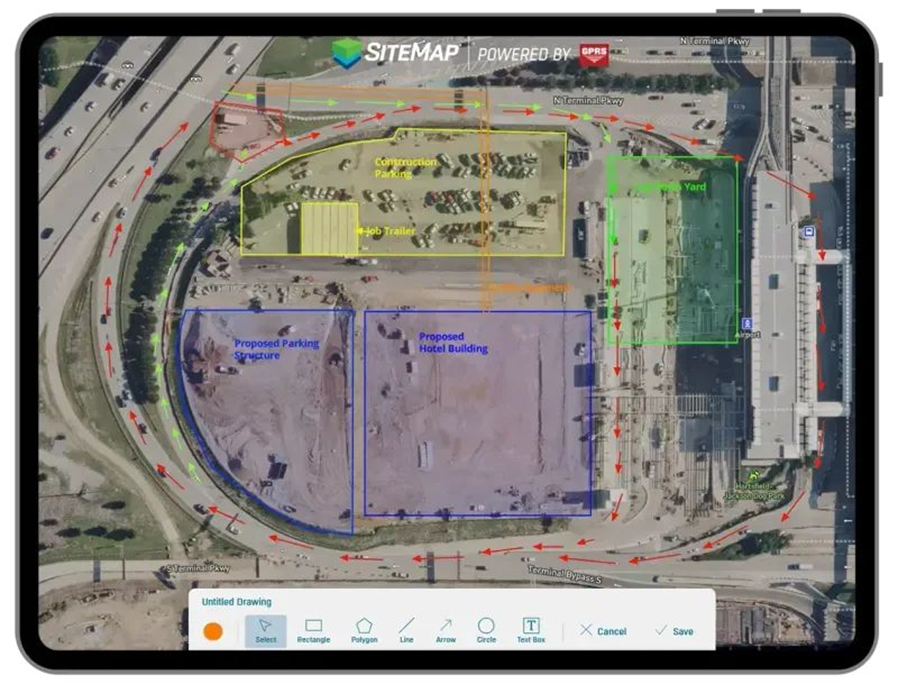Viewport: 898px width, 684px height.
Task: Activate the Text Box tool
Action: [529, 628]
